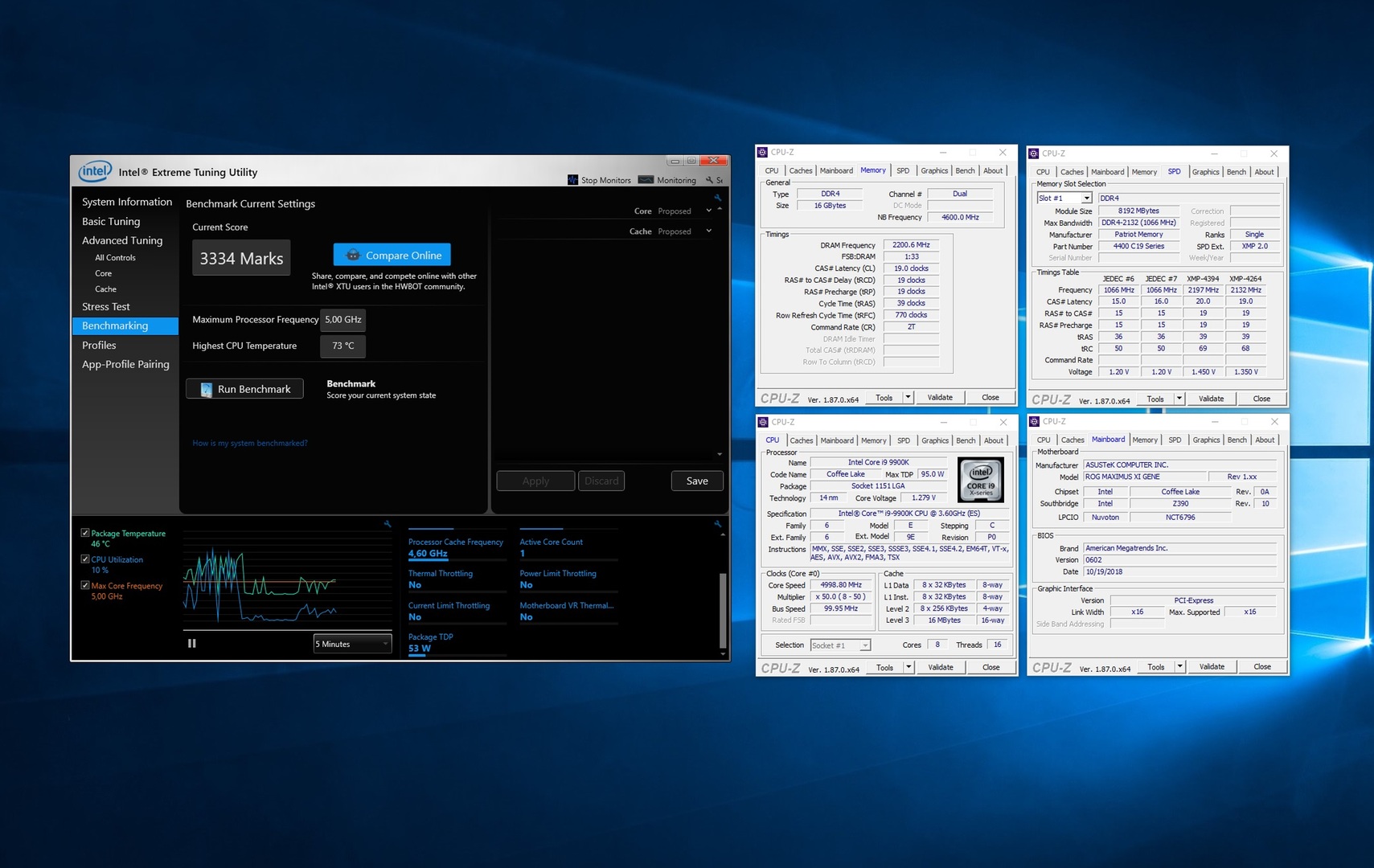Click Validate in Memory CPU-Z window
1374x868 pixels.
940,397
